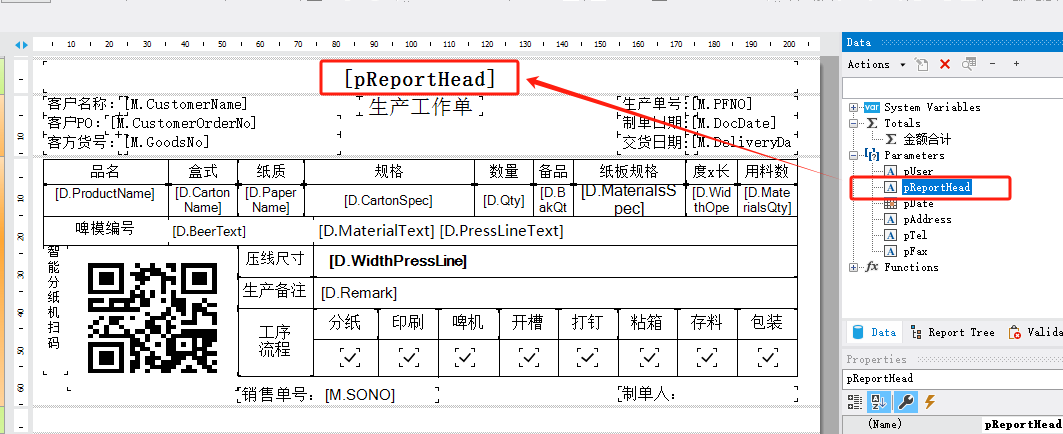Select the QR code barcode object

coord(153,317)
